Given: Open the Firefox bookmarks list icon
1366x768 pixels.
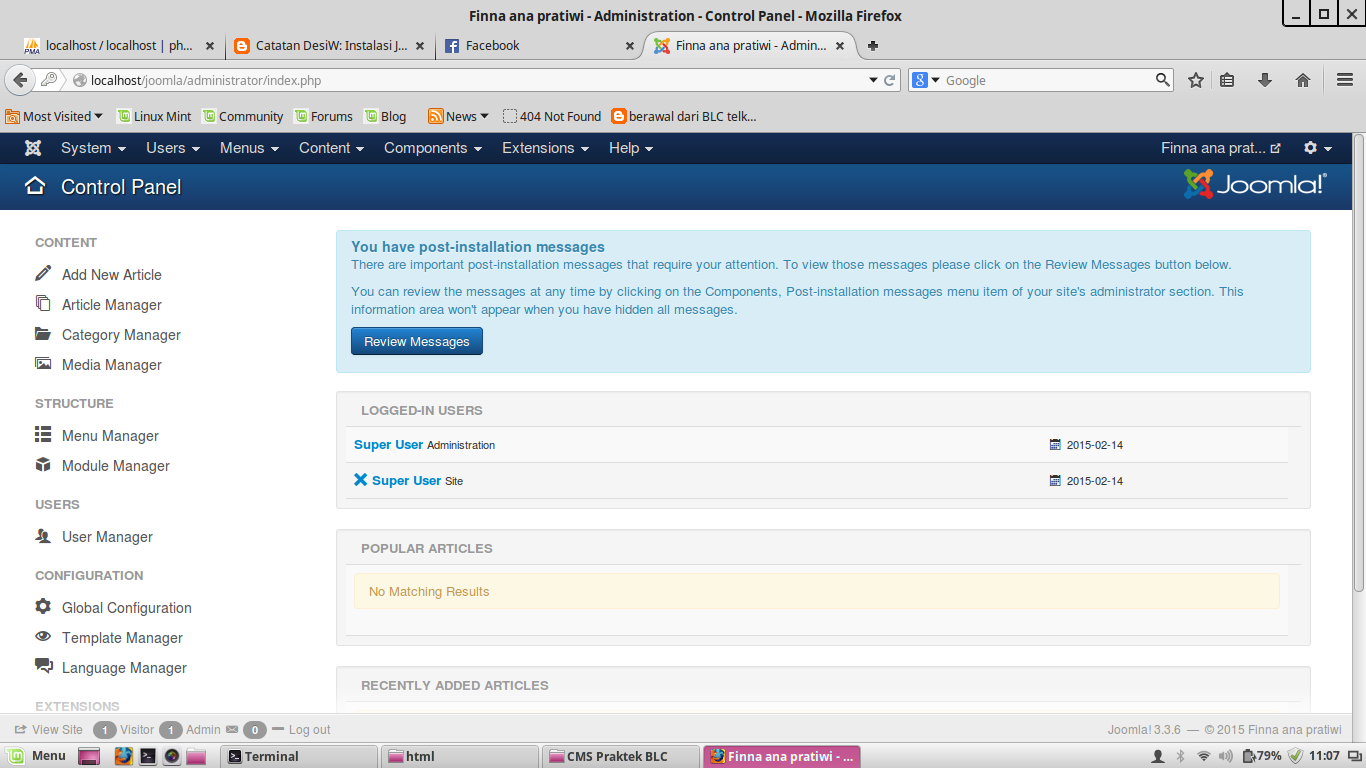Looking at the screenshot, I should 1227,80.
